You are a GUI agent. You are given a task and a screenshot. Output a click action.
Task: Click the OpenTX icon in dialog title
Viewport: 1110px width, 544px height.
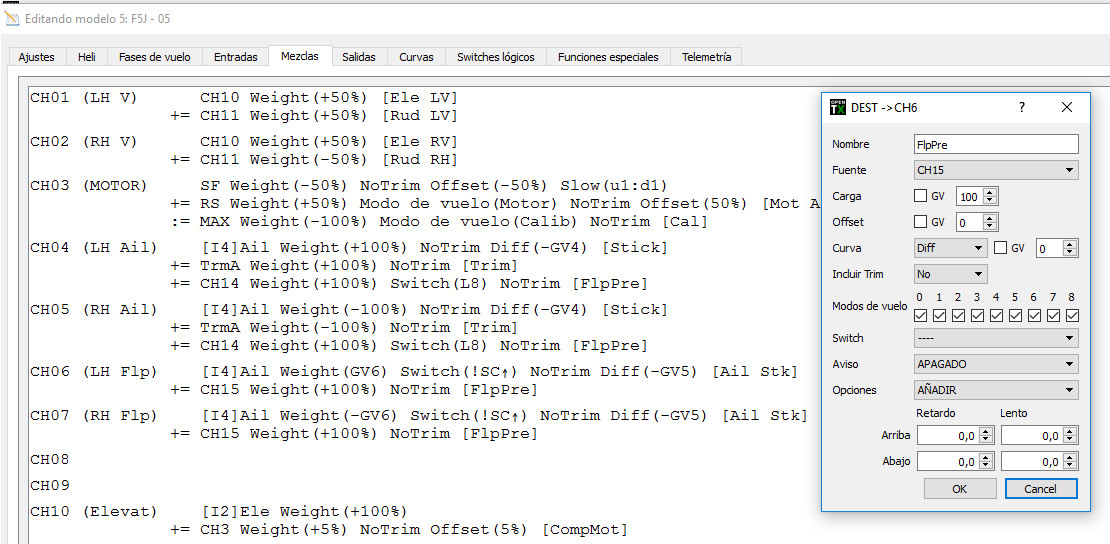pyautogui.click(x=838, y=107)
